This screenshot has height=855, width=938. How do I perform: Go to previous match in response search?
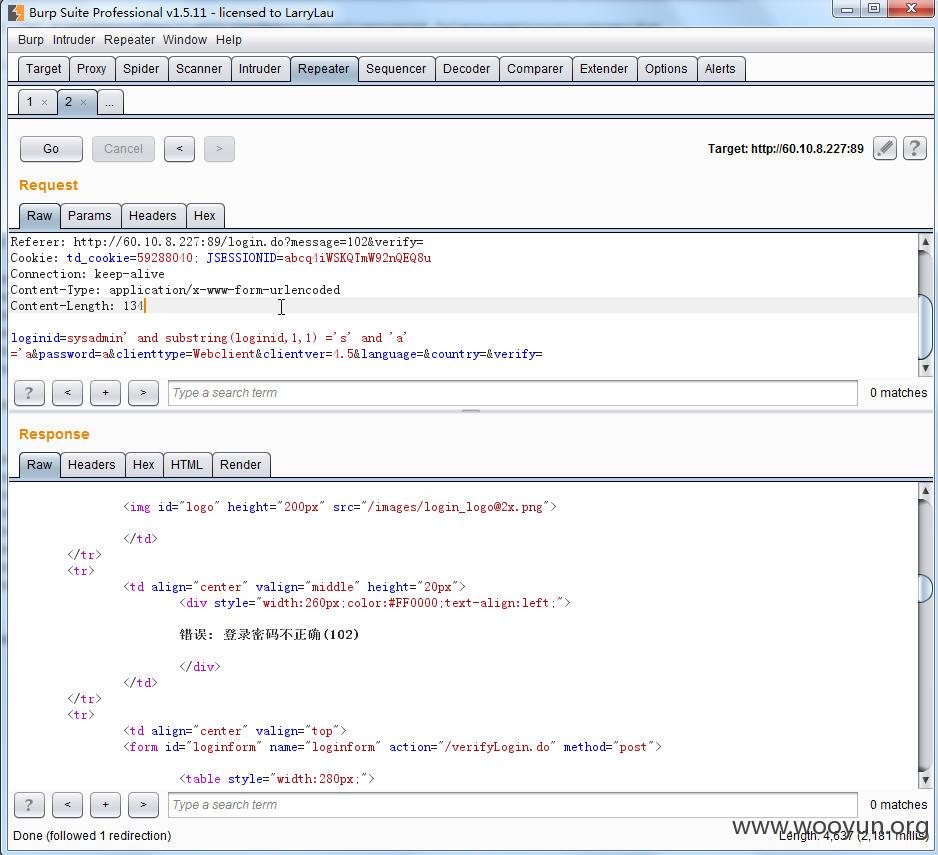(67, 805)
